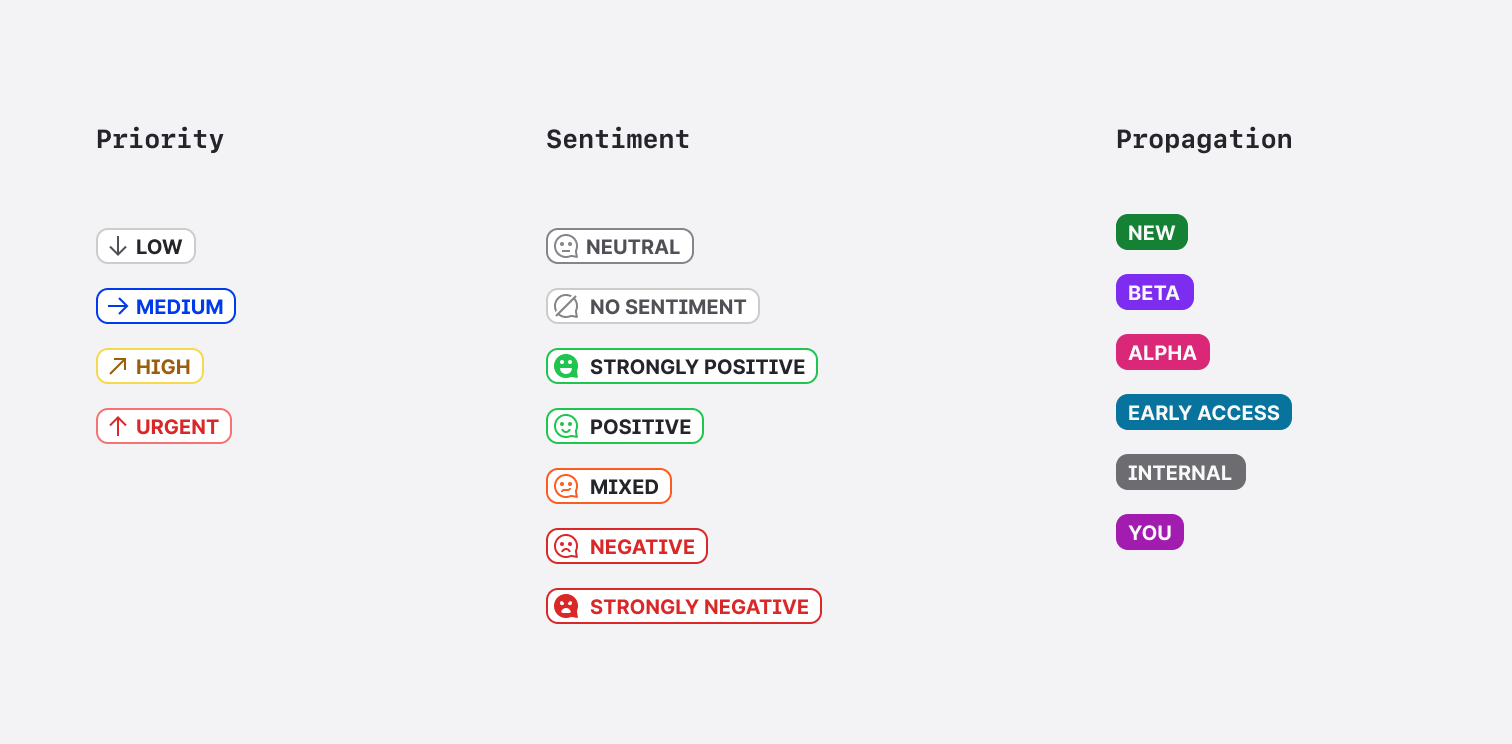The width and height of the screenshot is (1512, 744).
Task: Click the Negative frowning face icon
Action: (566, 546)
